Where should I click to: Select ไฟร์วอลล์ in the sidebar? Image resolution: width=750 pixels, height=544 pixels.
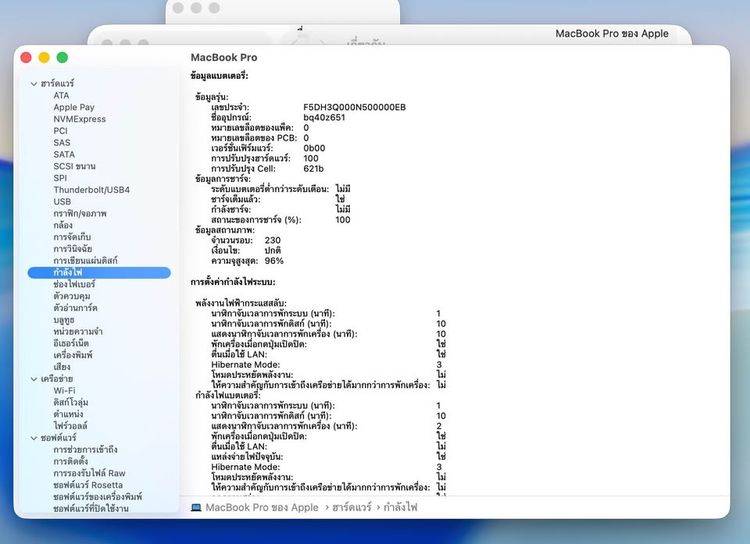click(x=70, y=426)
